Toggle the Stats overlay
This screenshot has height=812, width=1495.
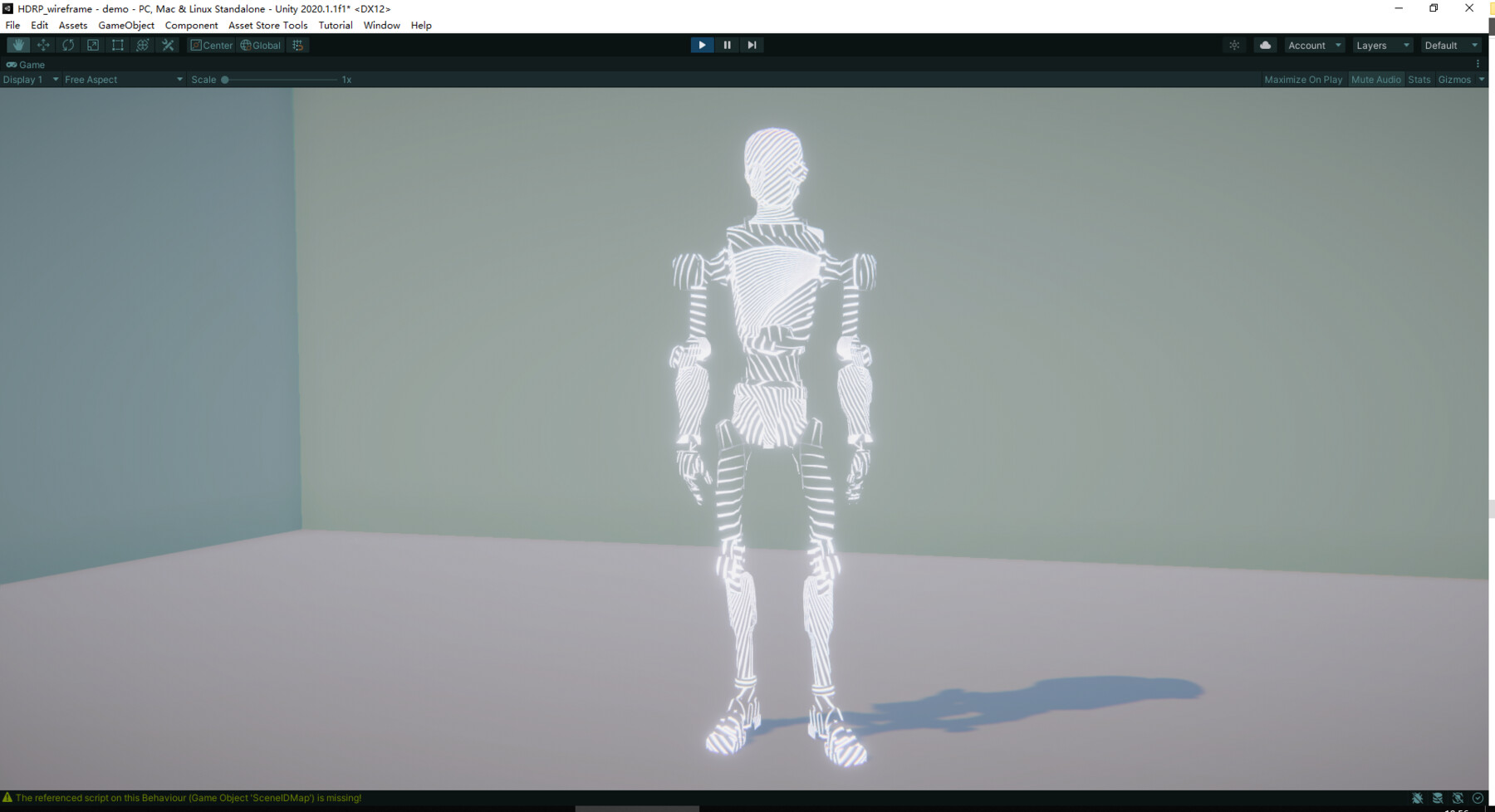click(x=1419, y=79)
